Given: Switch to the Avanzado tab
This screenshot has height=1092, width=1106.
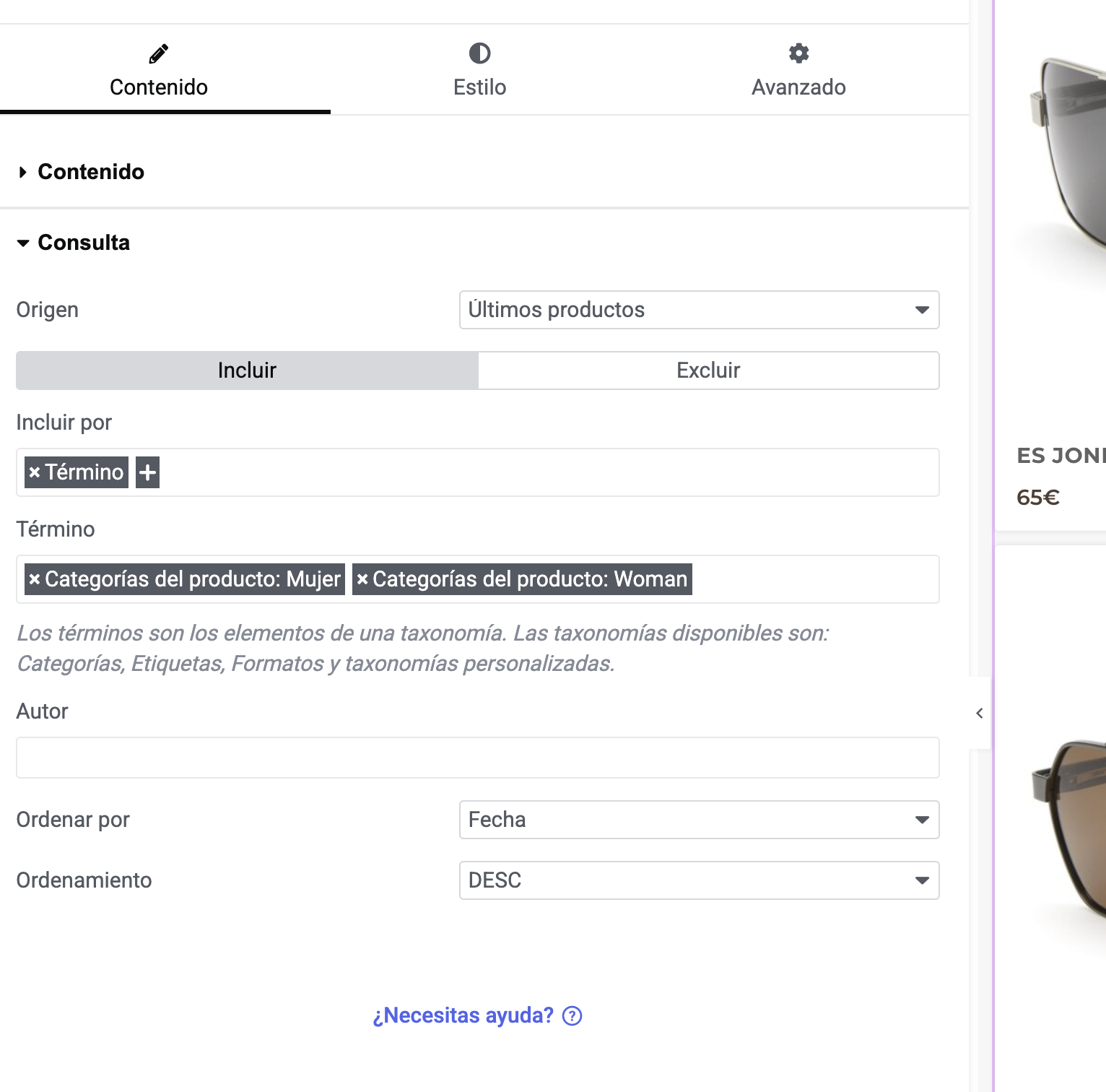Looking at the screenshot, I should pyautogui.click(x=798, y=87).
